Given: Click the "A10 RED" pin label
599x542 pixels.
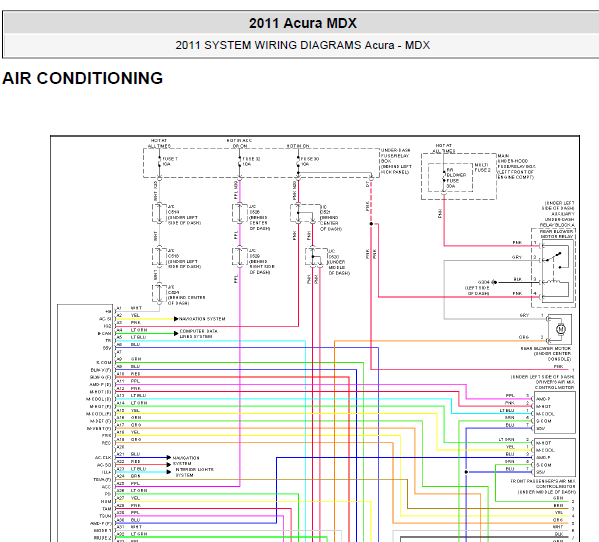Looking at the screenshot, I should click(128, 374).
